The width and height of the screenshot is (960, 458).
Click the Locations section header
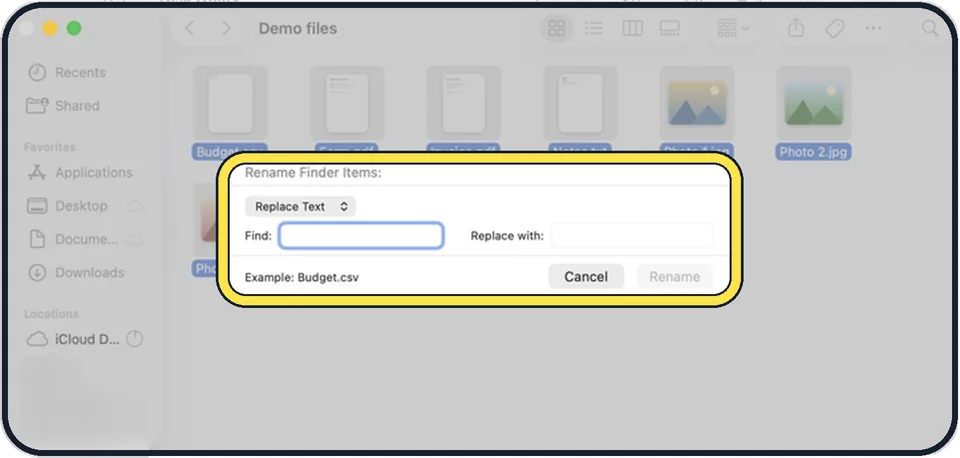click(51, 313)
